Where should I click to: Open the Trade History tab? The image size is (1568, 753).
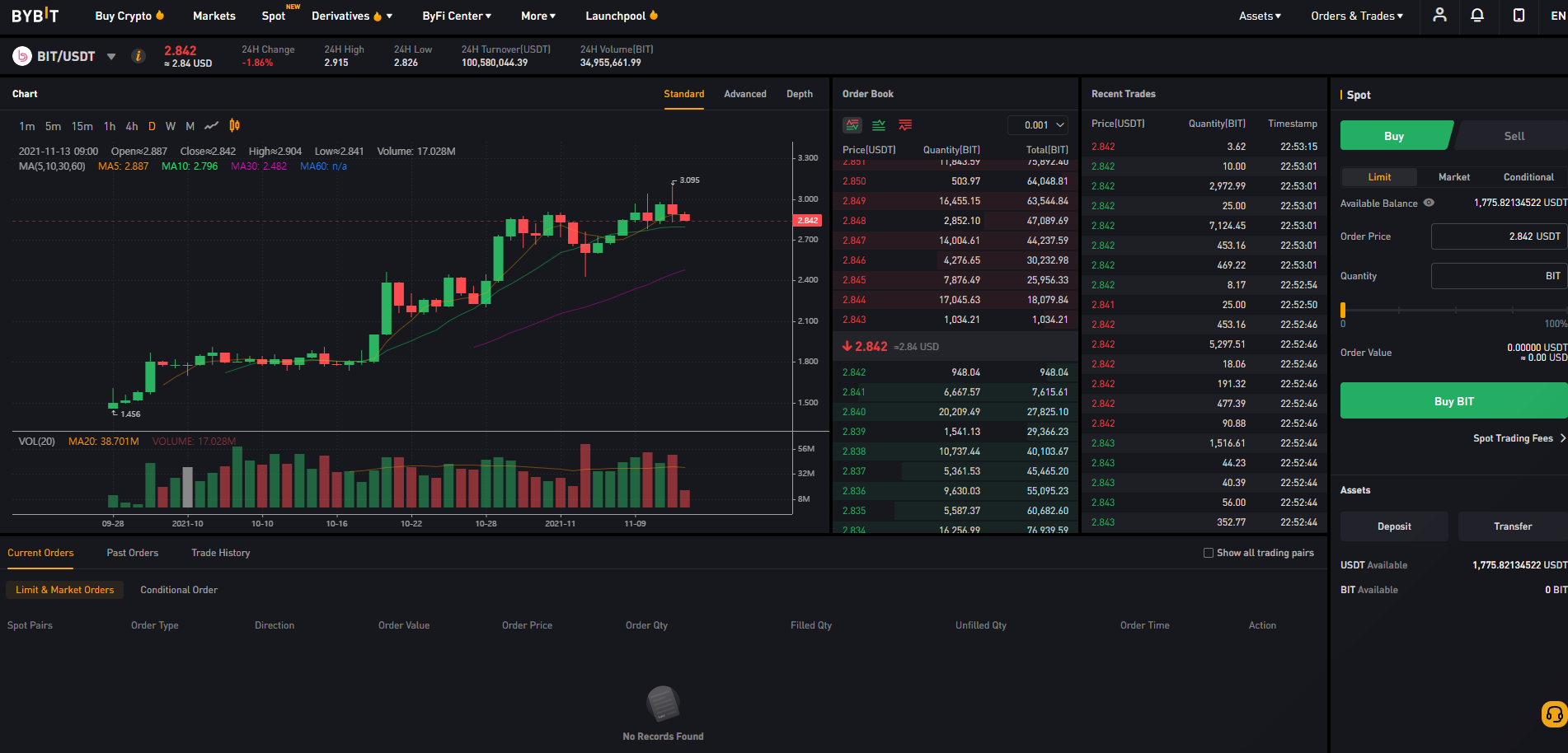221,553
